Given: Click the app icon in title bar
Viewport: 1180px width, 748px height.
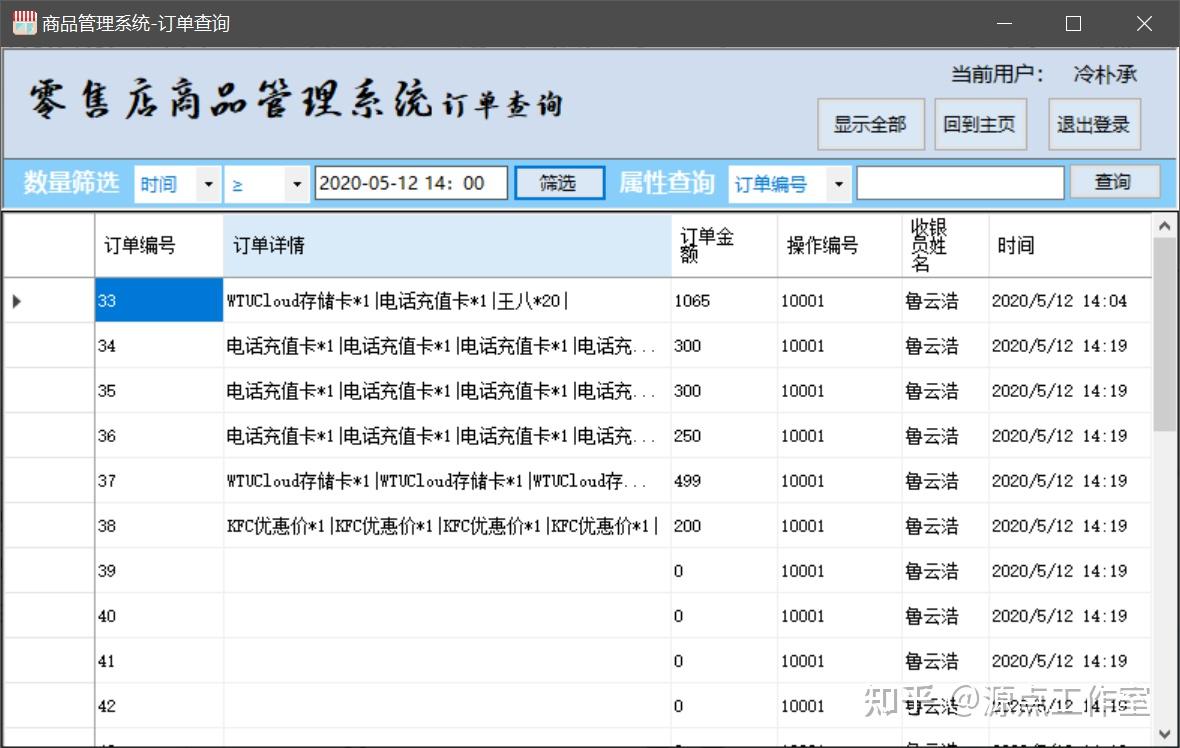Looking at the screenshot, I should click(24, 23).
